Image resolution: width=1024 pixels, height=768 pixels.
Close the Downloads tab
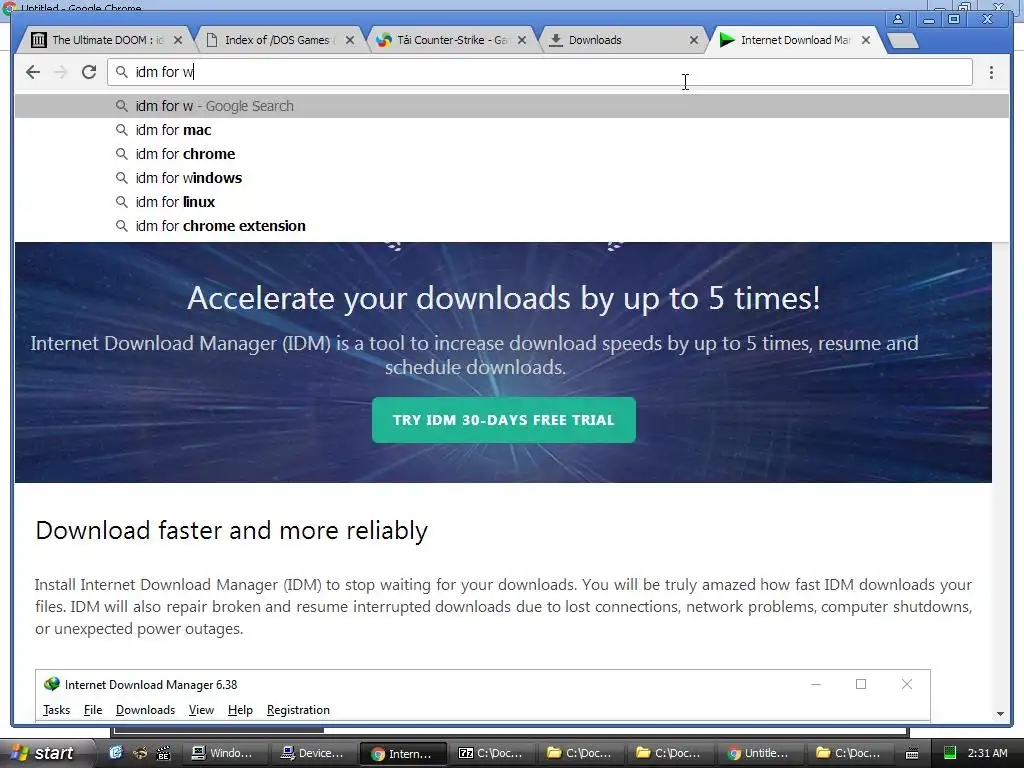[x=694, y=40]
